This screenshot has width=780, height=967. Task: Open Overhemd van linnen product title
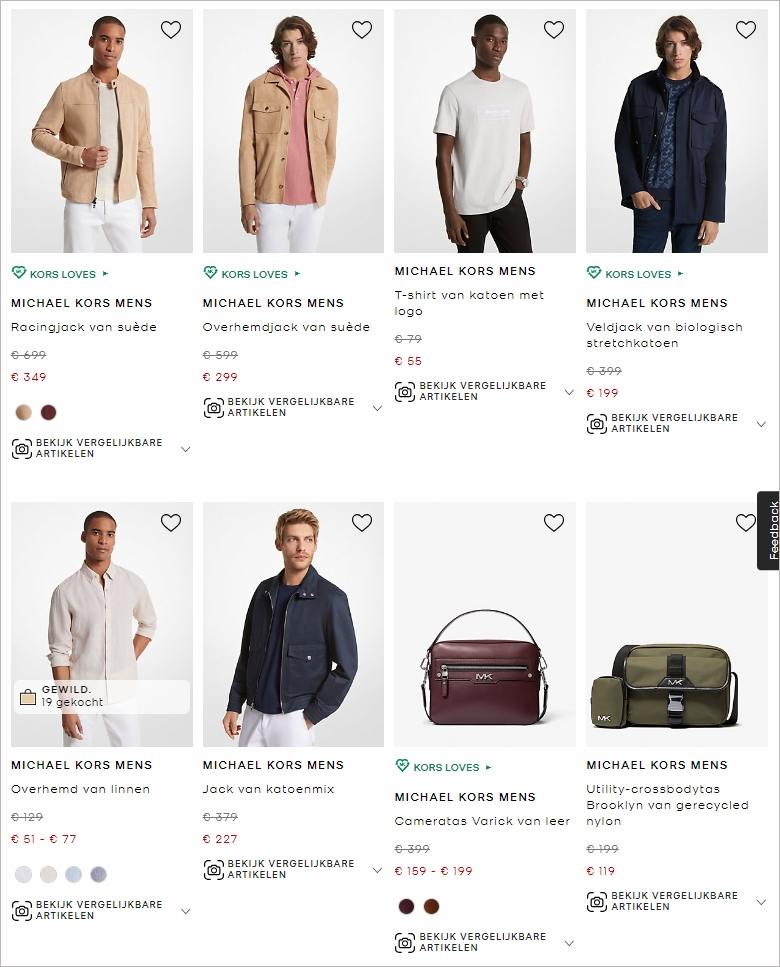click(81, 789)
